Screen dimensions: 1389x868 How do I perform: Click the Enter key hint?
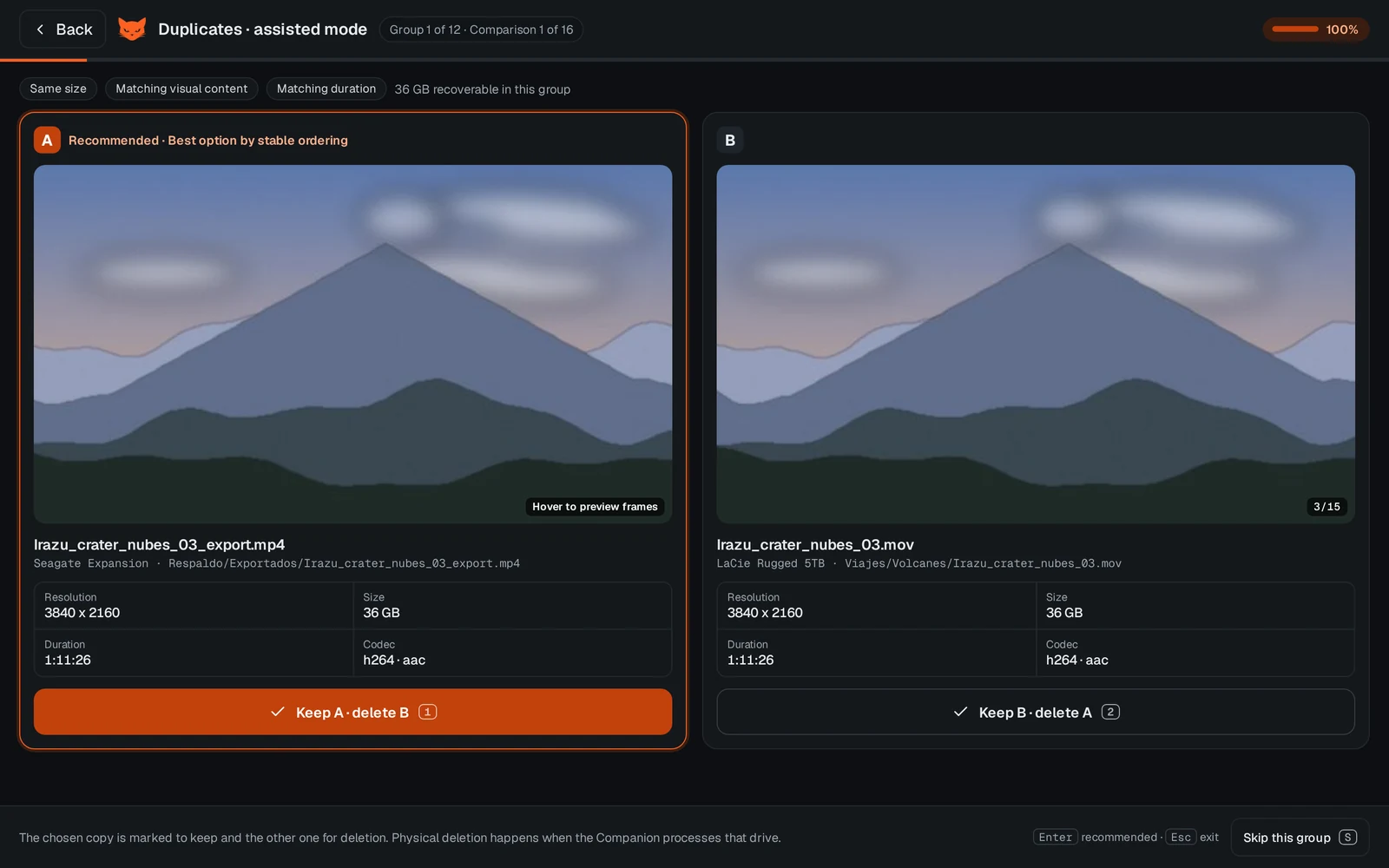(x=1056, y=838)
